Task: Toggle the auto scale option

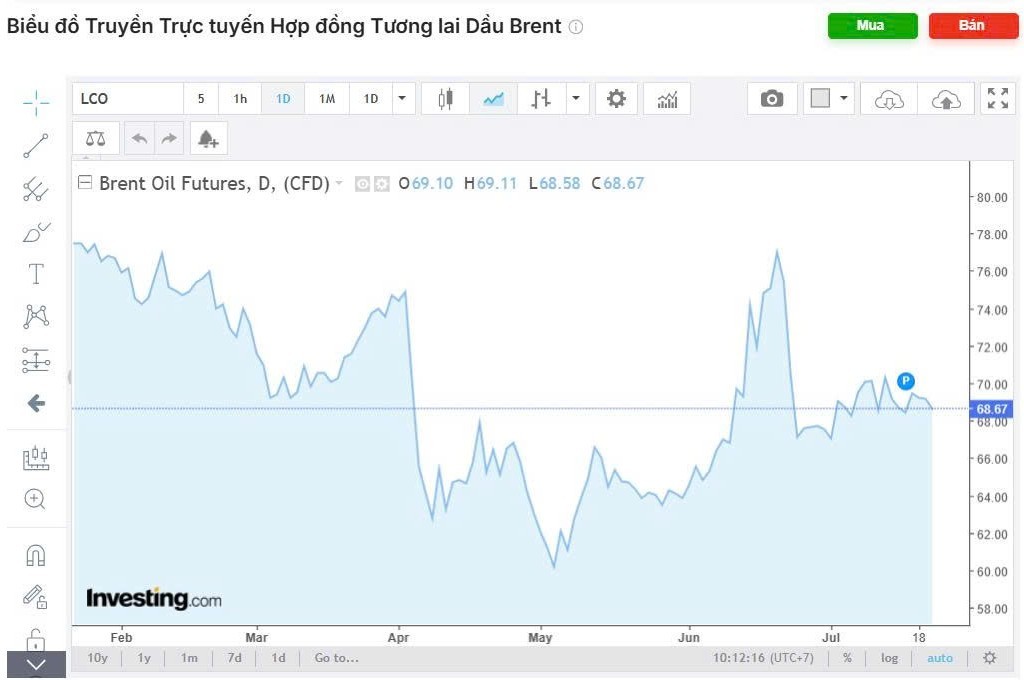Action: pos(940,658)
